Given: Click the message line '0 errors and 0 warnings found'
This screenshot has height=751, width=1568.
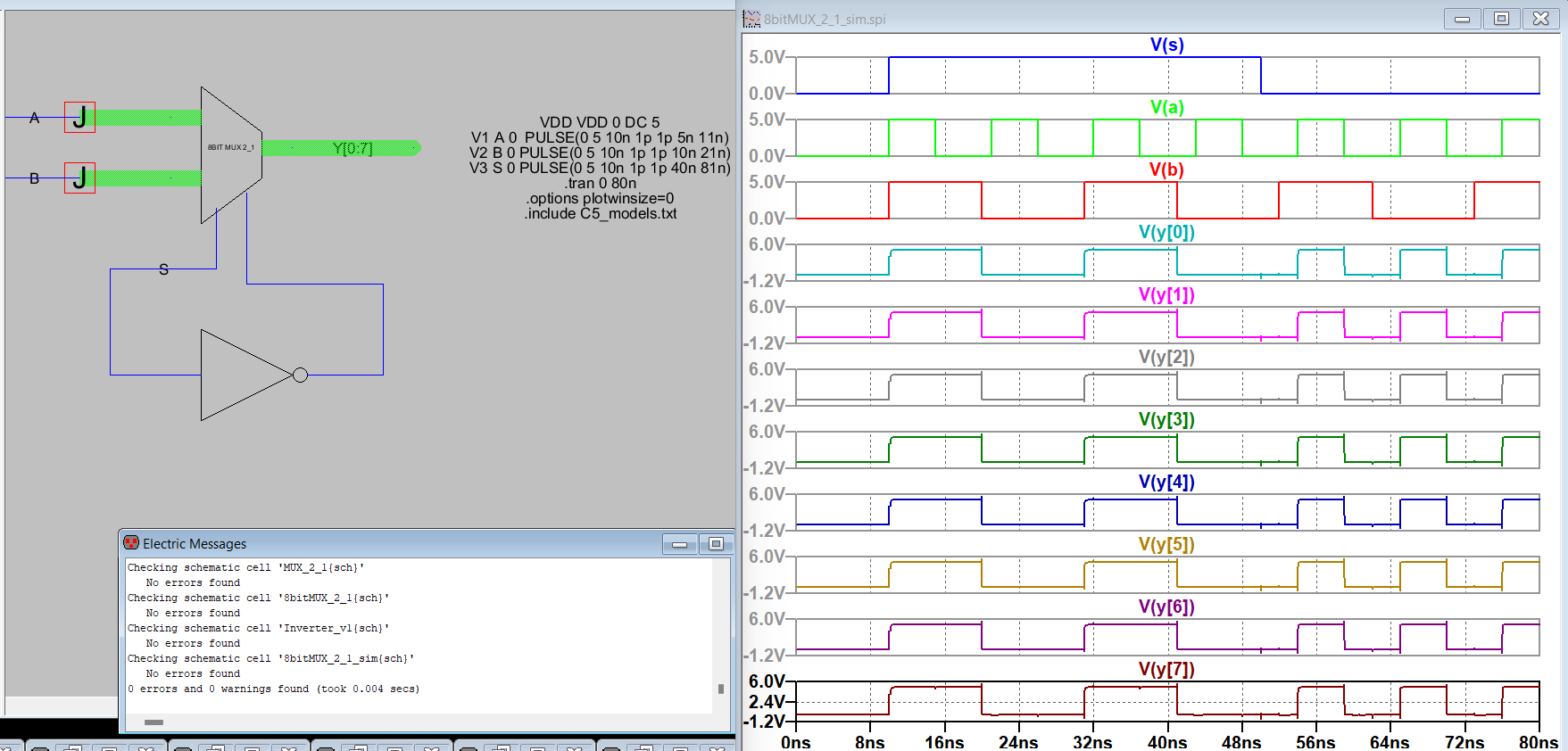Looking at the screenshot, I should [273, 689].
